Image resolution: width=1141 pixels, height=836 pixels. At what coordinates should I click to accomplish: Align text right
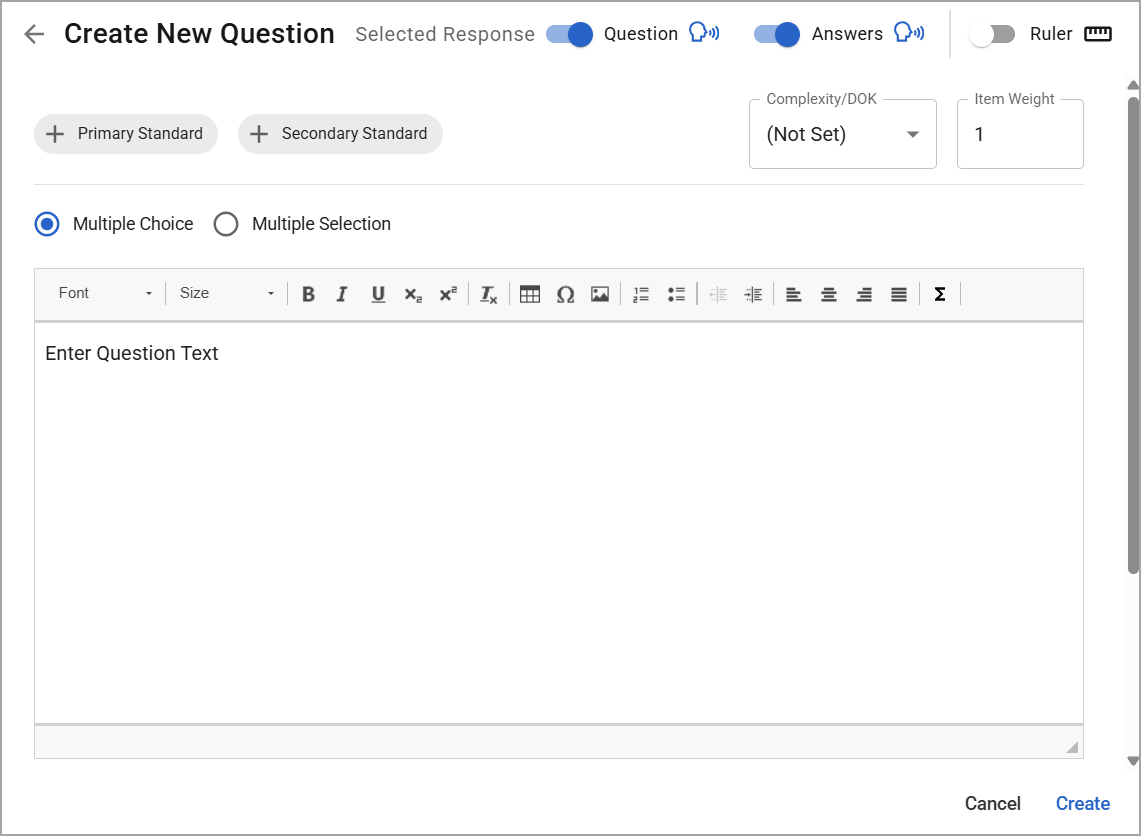[x=864, y=294]
